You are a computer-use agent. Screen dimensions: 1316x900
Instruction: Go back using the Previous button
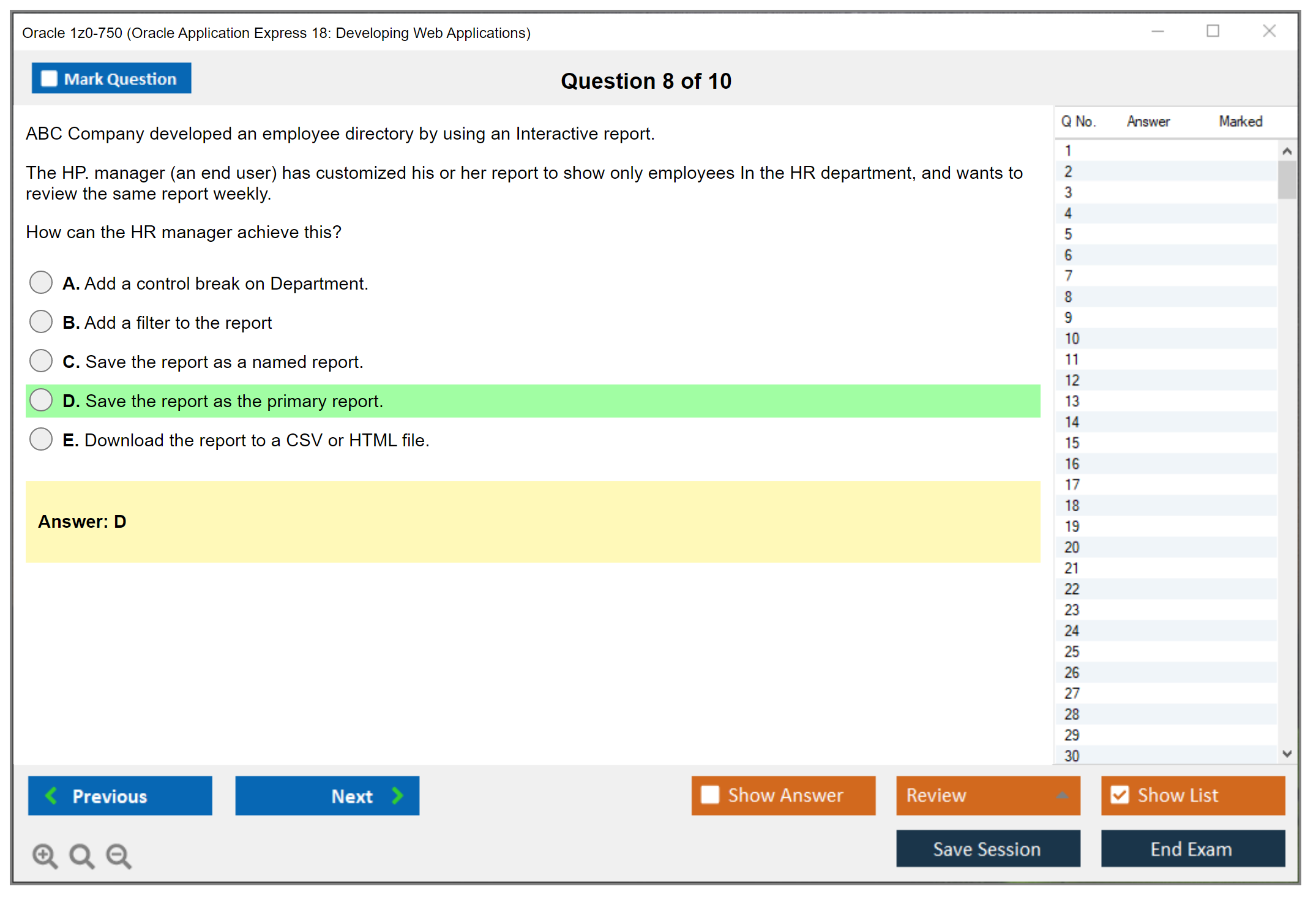[x=119, y=796]
